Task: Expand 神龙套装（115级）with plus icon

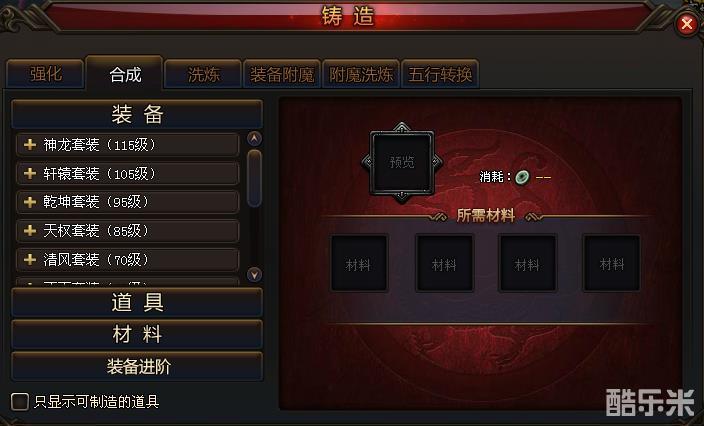Action: pos(30,145)
